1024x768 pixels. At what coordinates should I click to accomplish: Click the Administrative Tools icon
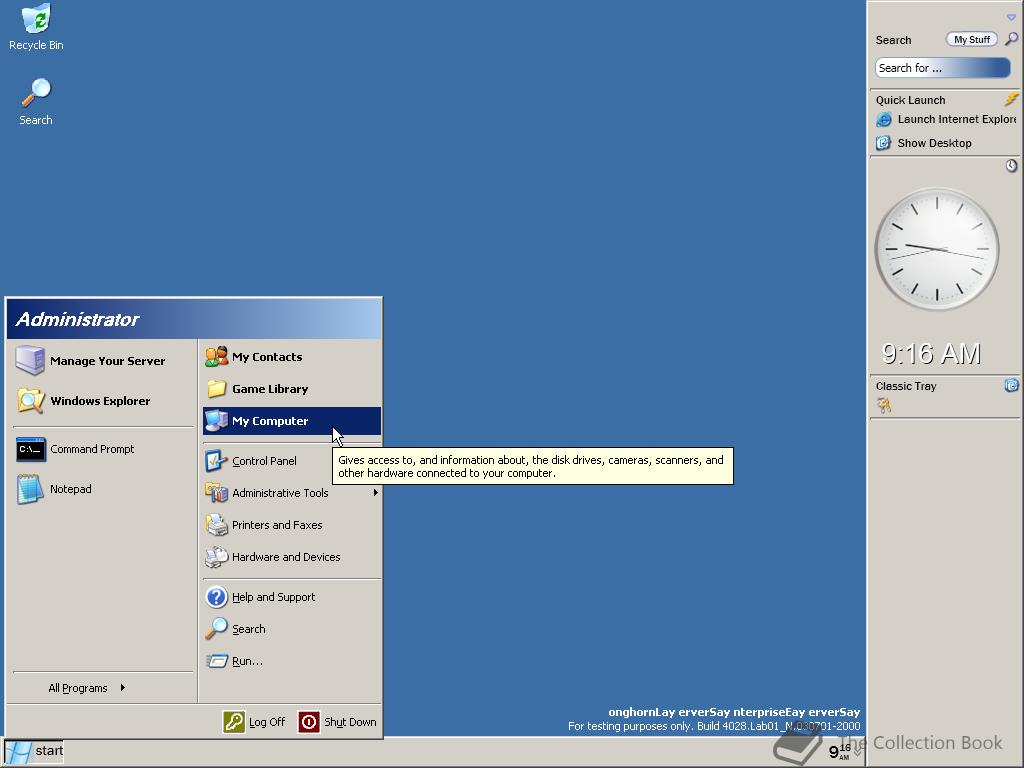point(216,492)
